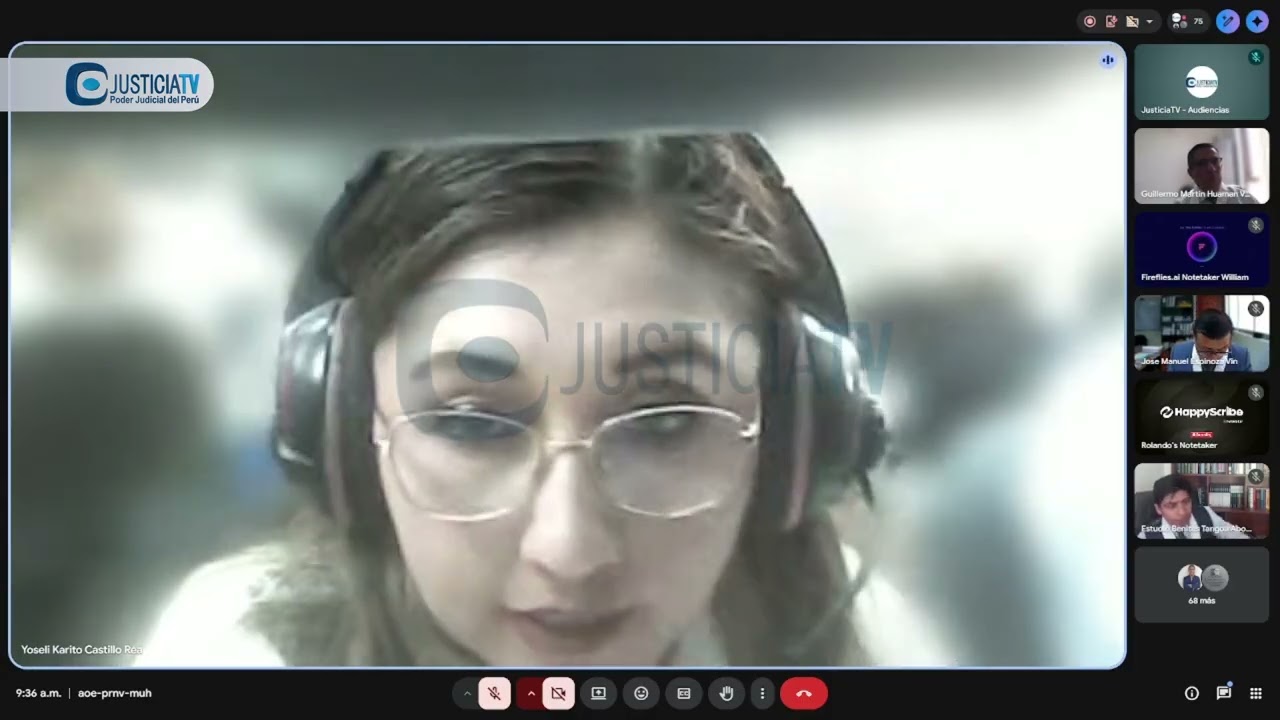Open meeting details info icon
Screen dimensions: 1280x720
(1192, 693)
